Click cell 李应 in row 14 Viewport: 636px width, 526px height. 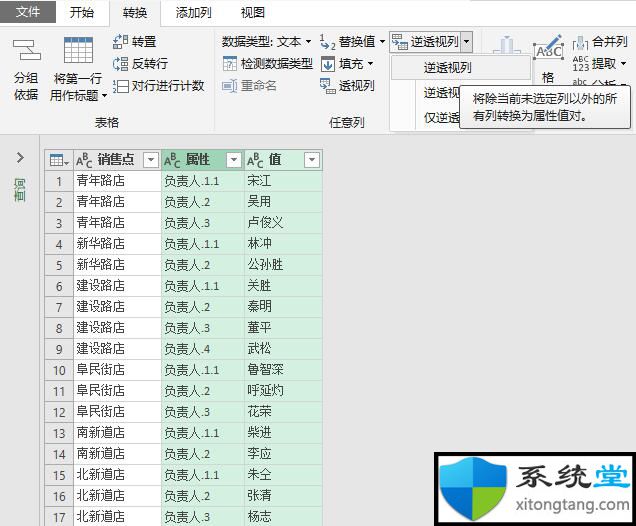click(283, 454)
